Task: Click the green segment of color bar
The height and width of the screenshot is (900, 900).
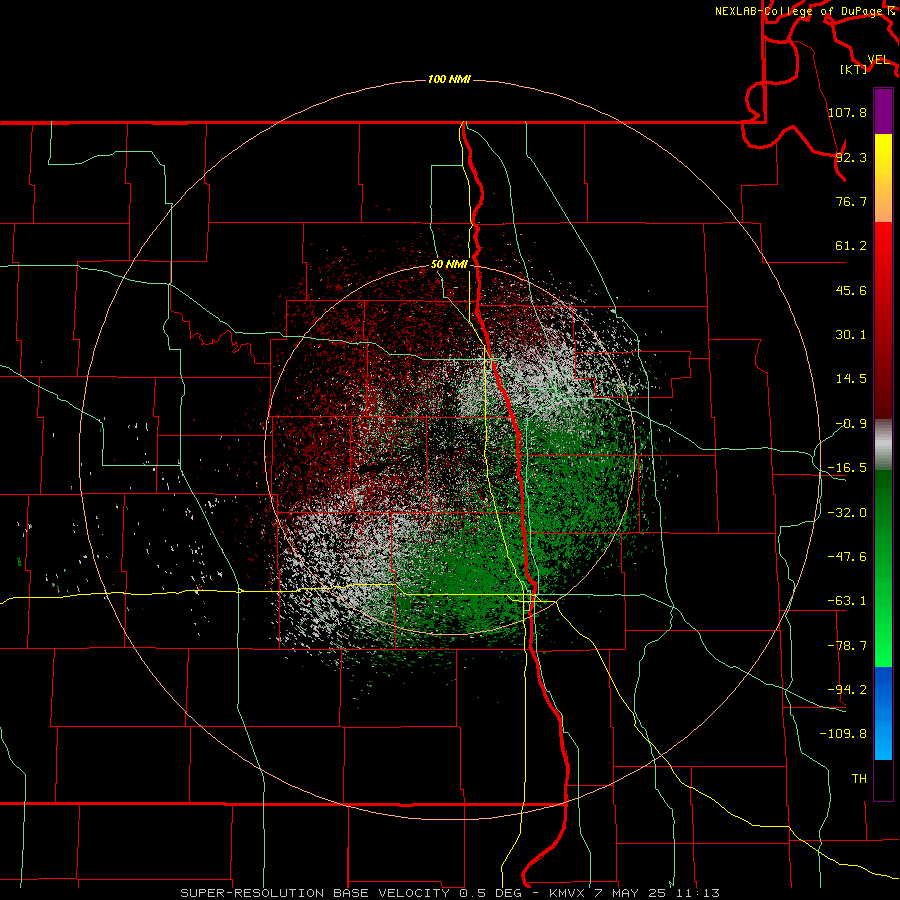Action: point(883,568)
